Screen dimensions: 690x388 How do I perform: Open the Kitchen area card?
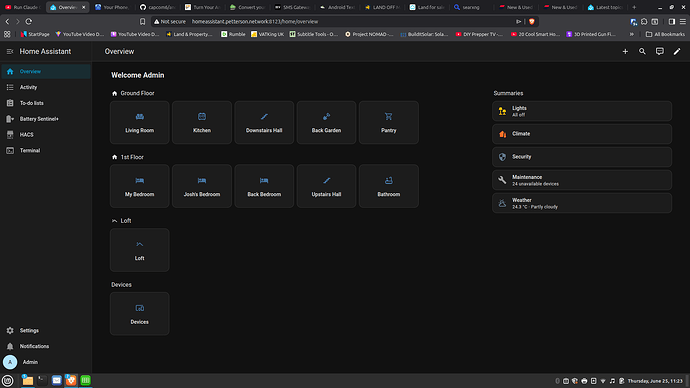click(202, 122)
